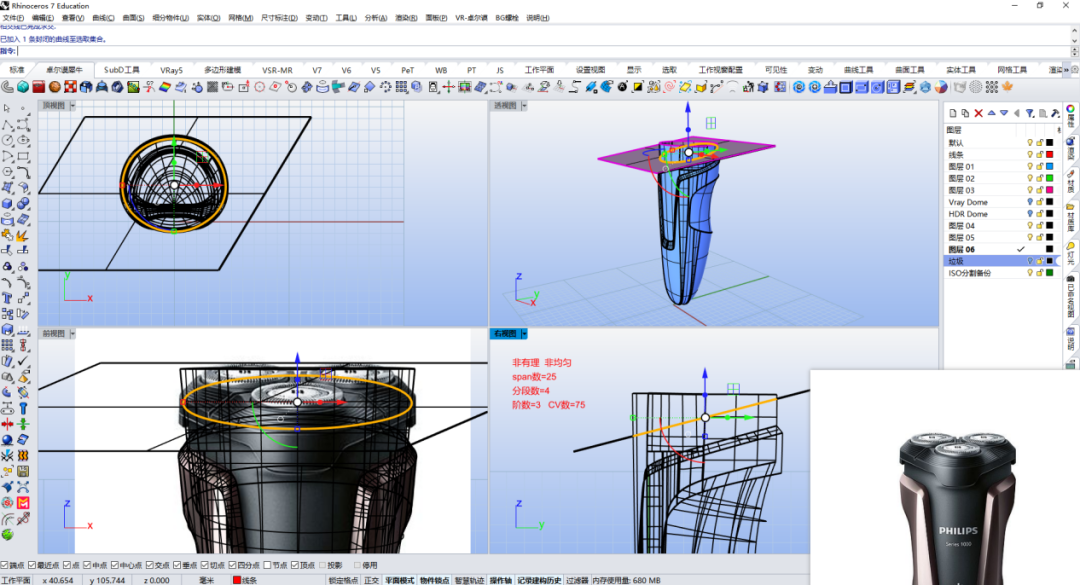This screenshot has height=585, width=1080.
Task: Click the green color swatch of 图层 02
Action: click(x=1050, y=178)
